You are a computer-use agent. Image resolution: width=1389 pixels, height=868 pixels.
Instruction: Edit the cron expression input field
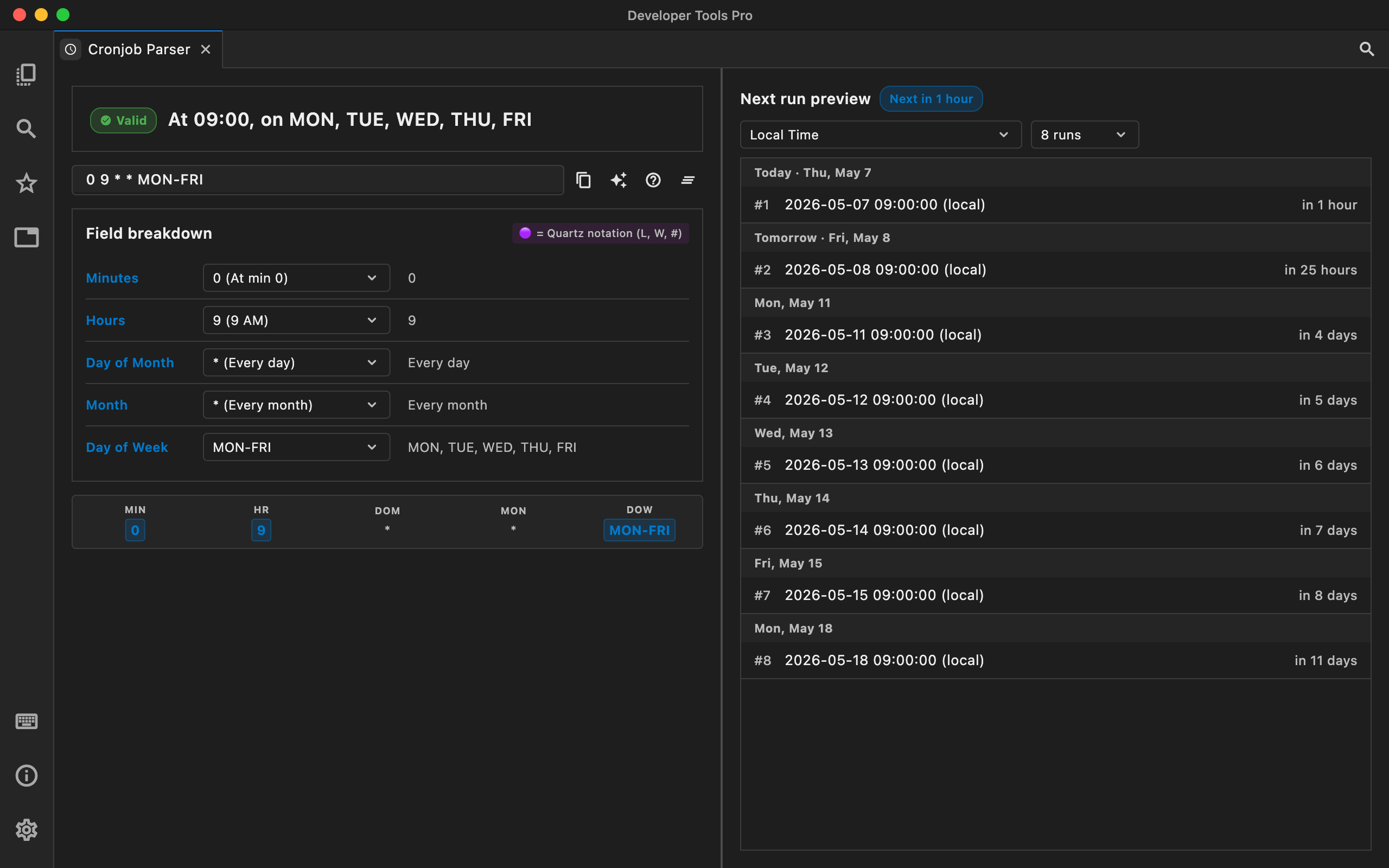tap(317, 180)
